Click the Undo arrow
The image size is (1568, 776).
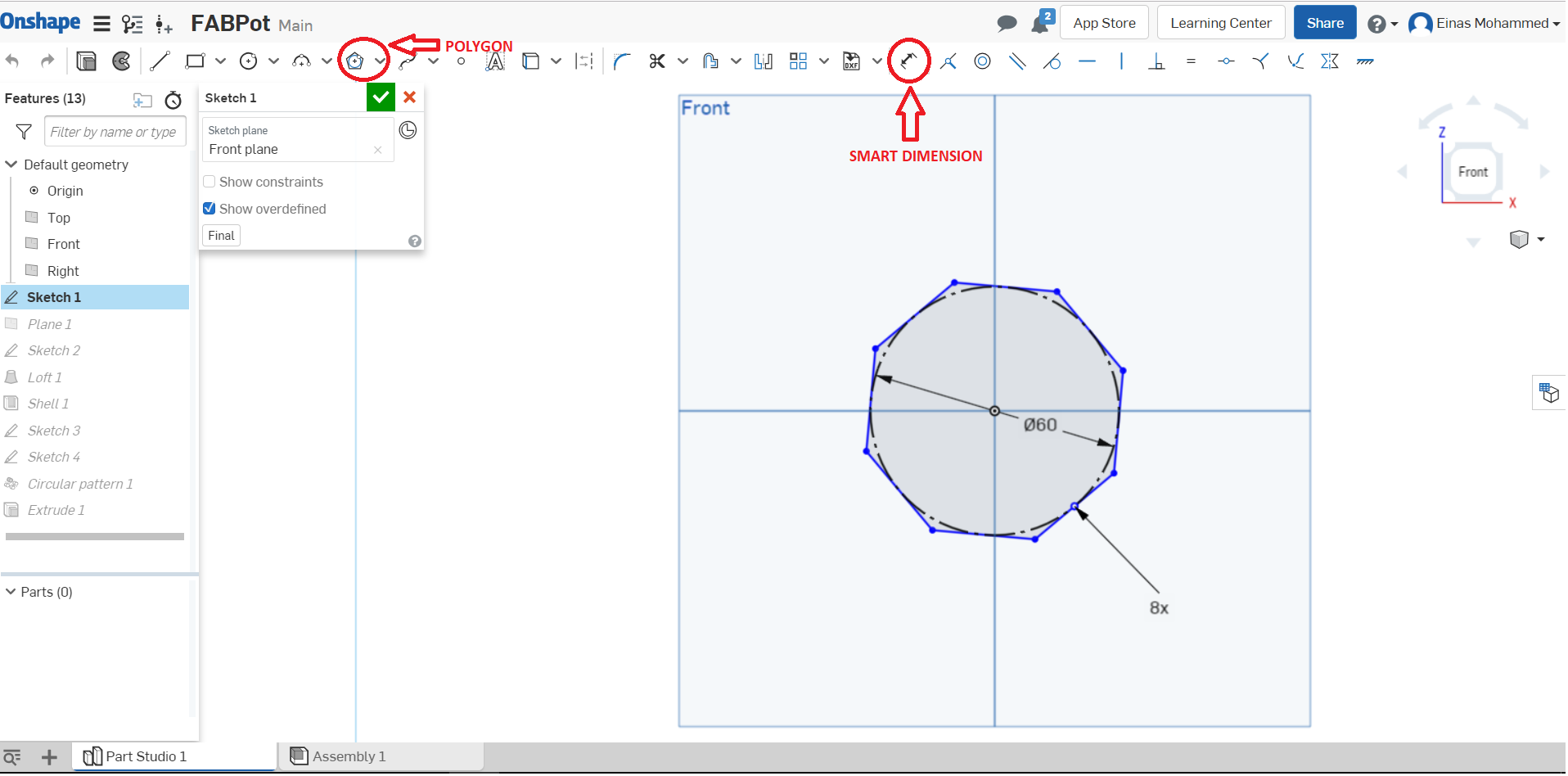click(x=12, y=61)
